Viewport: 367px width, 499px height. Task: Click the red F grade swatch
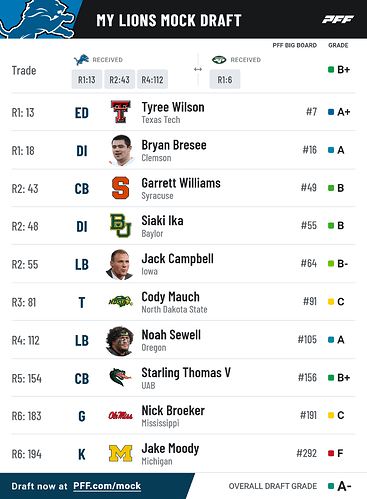331,453
